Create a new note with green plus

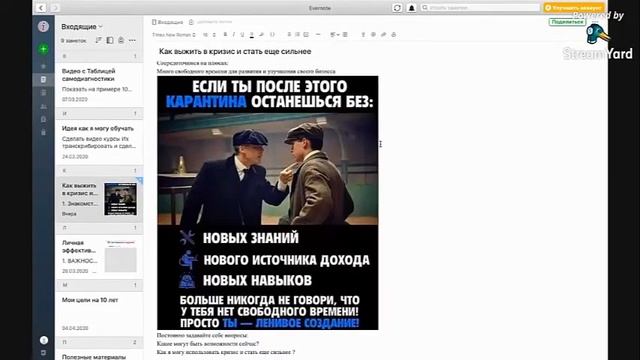[x=43, y=49]
